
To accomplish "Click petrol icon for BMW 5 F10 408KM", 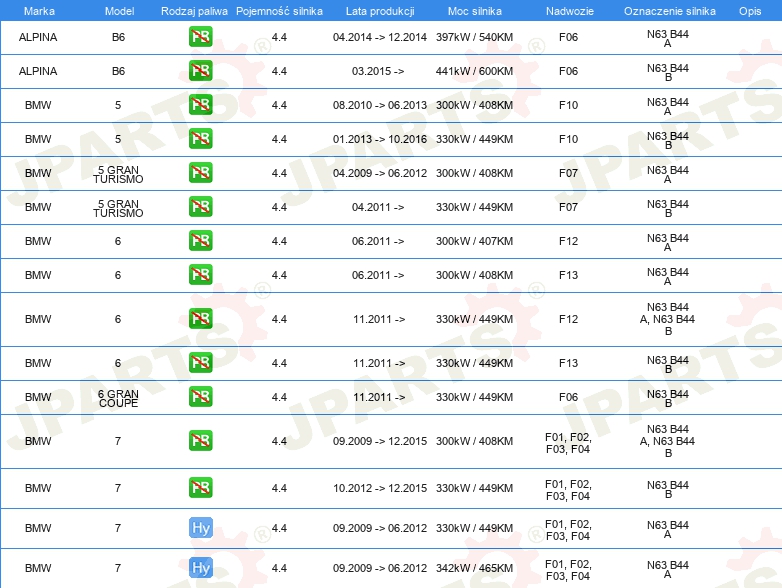I will (x=200, y=105).
